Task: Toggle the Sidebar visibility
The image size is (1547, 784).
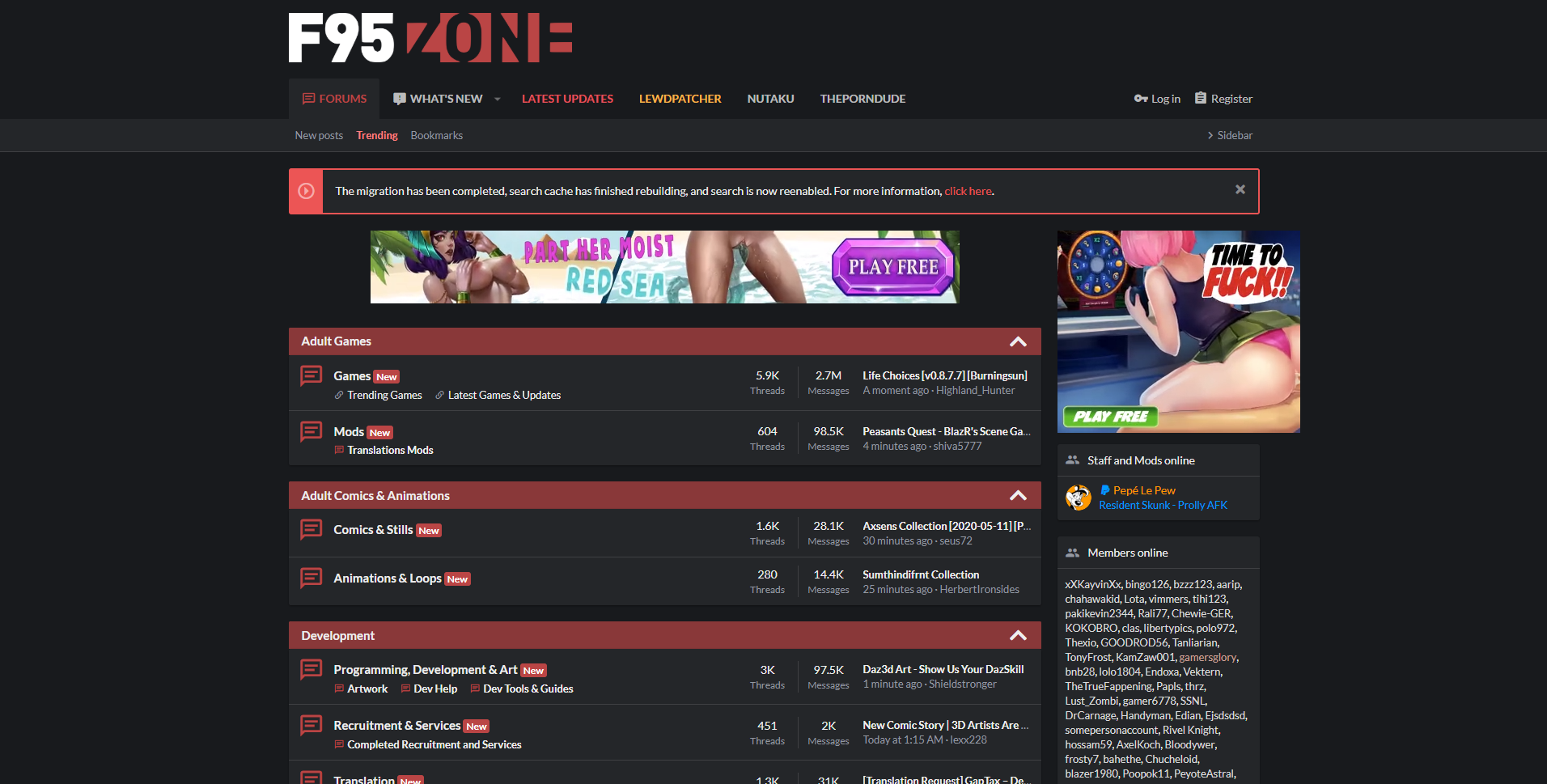Action: (1230, 135)
